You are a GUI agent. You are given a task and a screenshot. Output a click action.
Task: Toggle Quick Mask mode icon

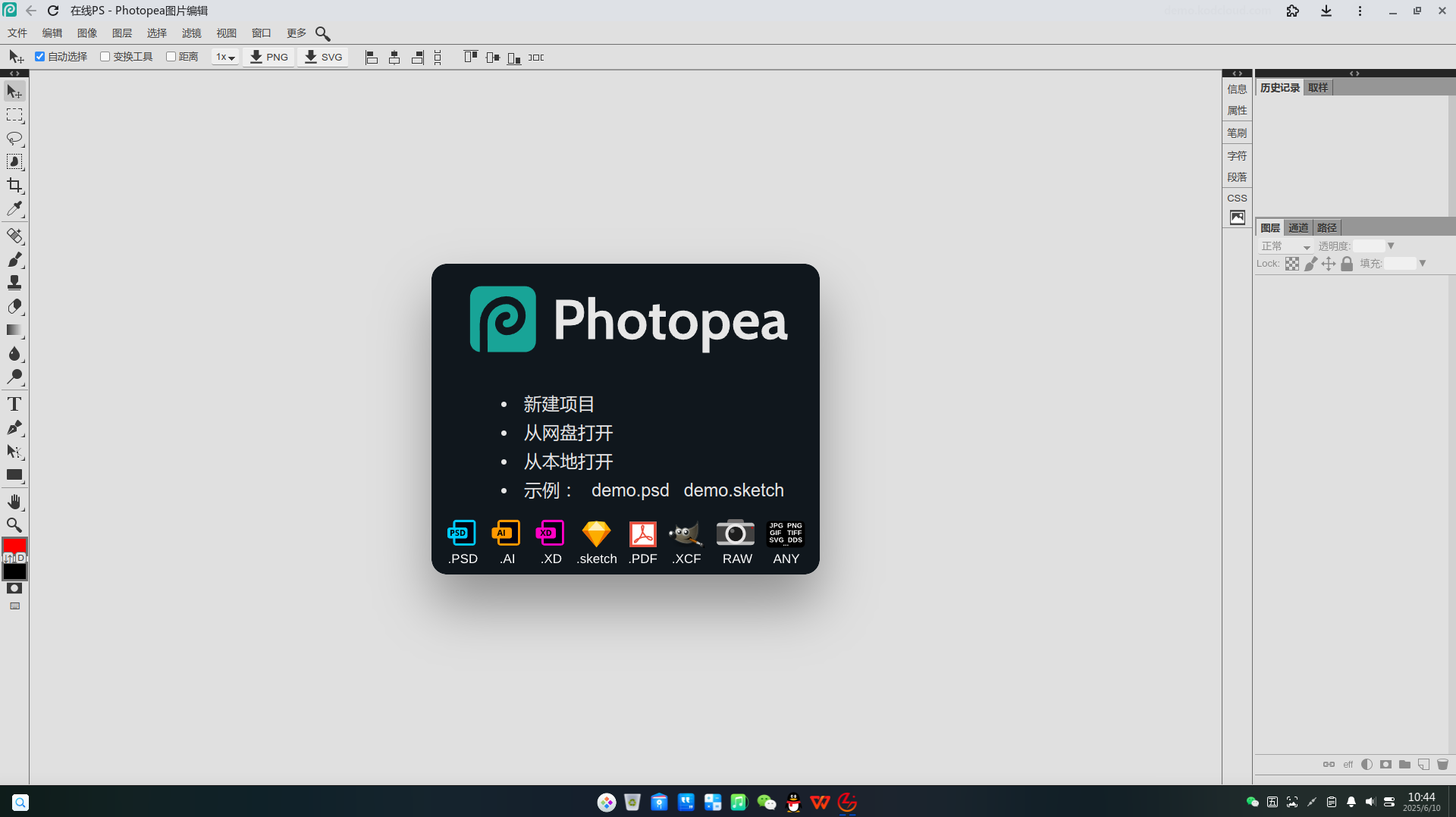click(14, 588)
